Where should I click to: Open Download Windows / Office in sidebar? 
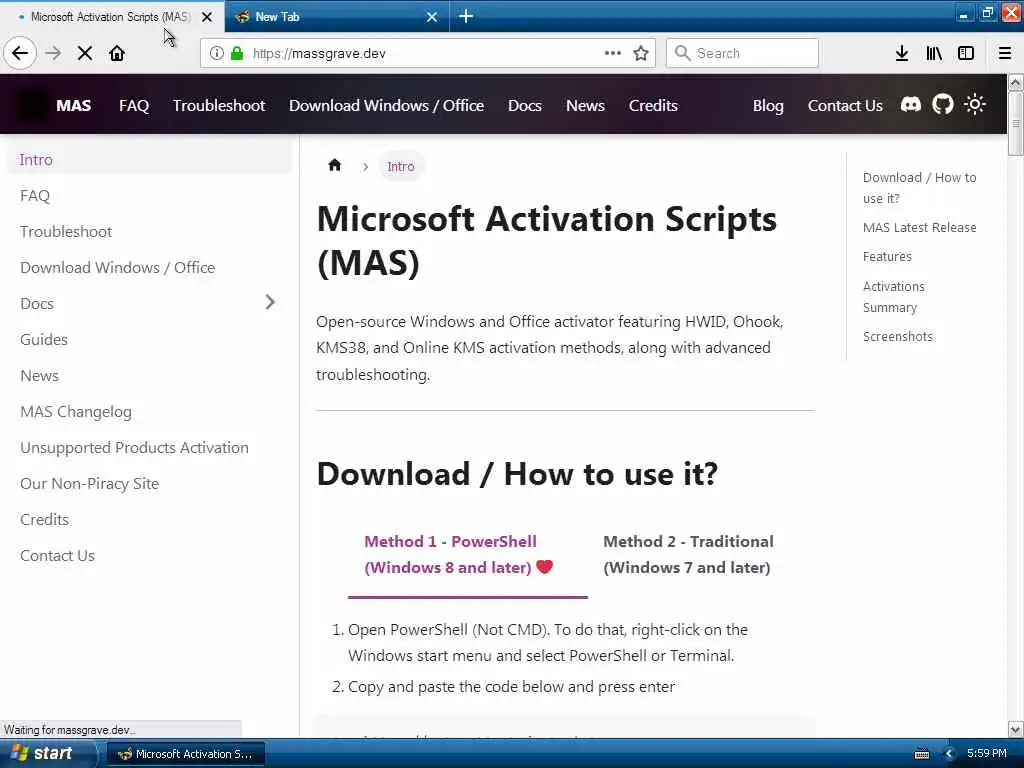point(150,267)
